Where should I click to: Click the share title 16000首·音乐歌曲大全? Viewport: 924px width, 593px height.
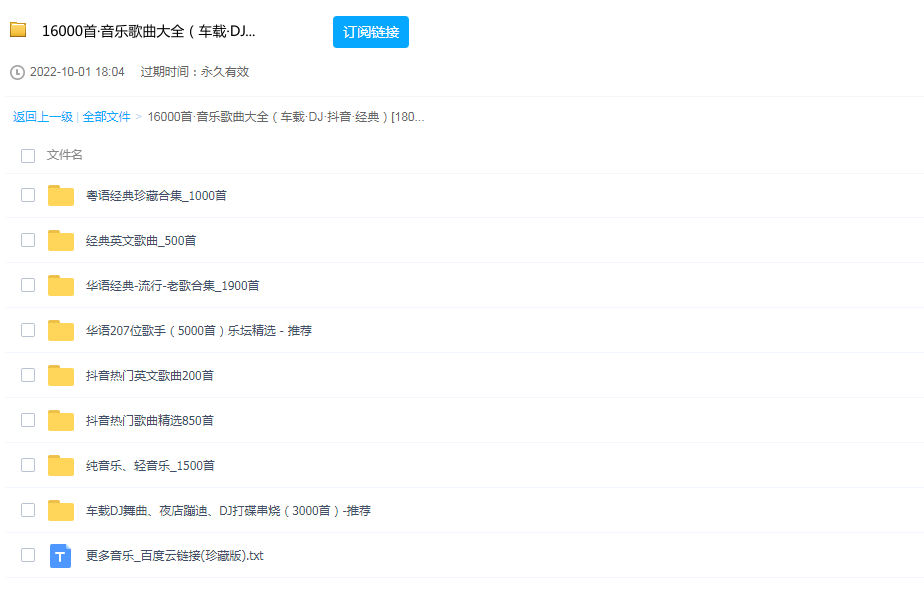point(148,31)
